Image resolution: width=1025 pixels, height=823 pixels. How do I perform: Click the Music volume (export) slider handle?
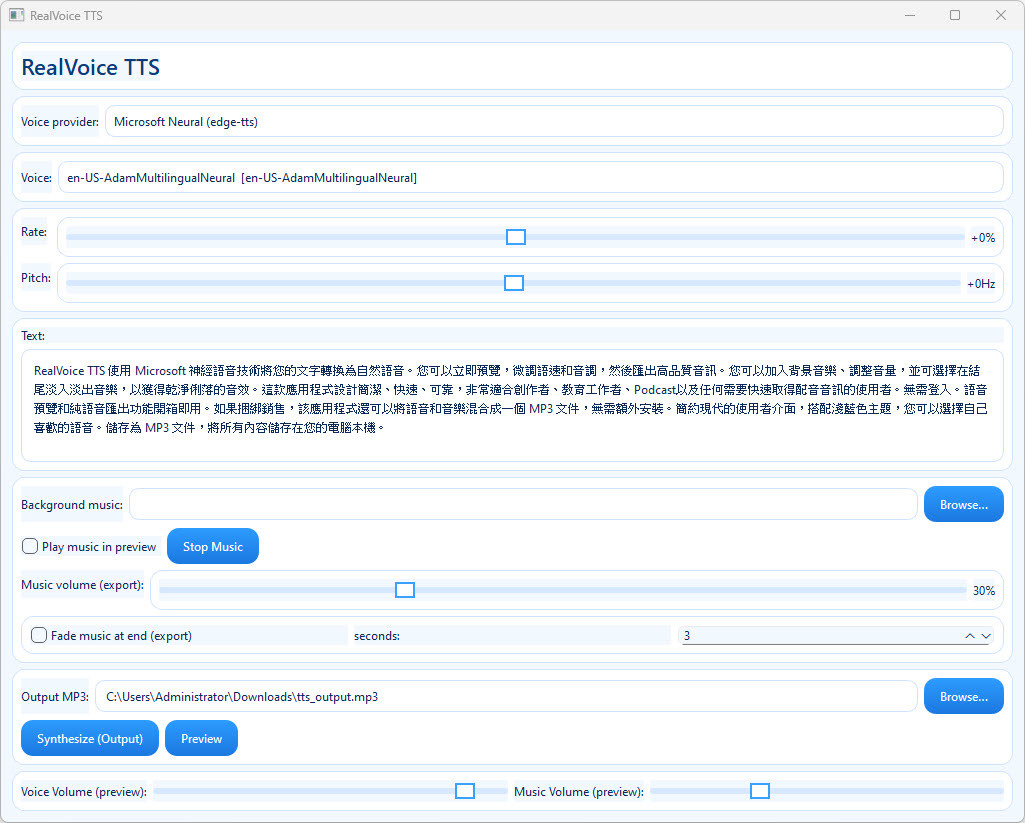[x=405, y=590]
